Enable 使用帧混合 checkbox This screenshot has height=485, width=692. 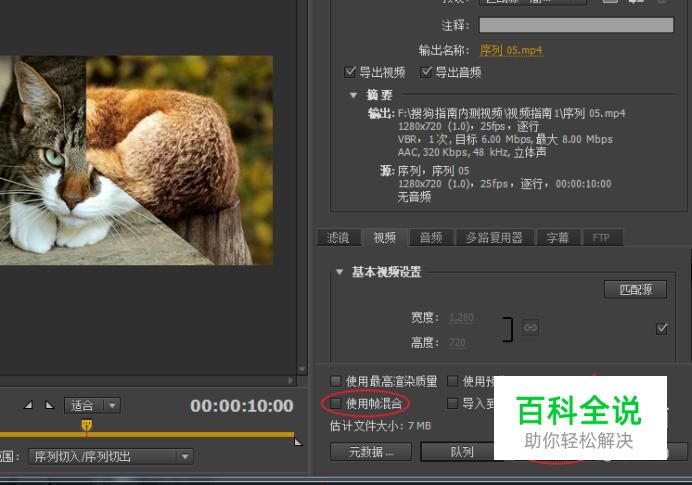[335, 403]
